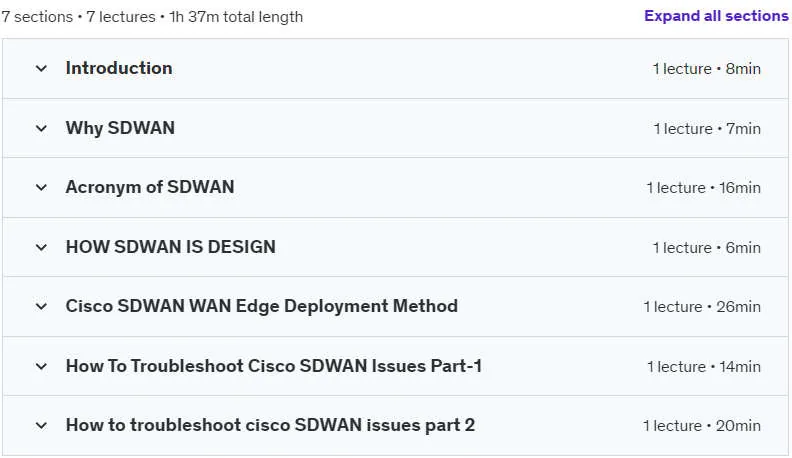Click chevron beside troubleshoot cisco SDWAN issues part 2
792x458 pixels.
[x=41, y=426]
